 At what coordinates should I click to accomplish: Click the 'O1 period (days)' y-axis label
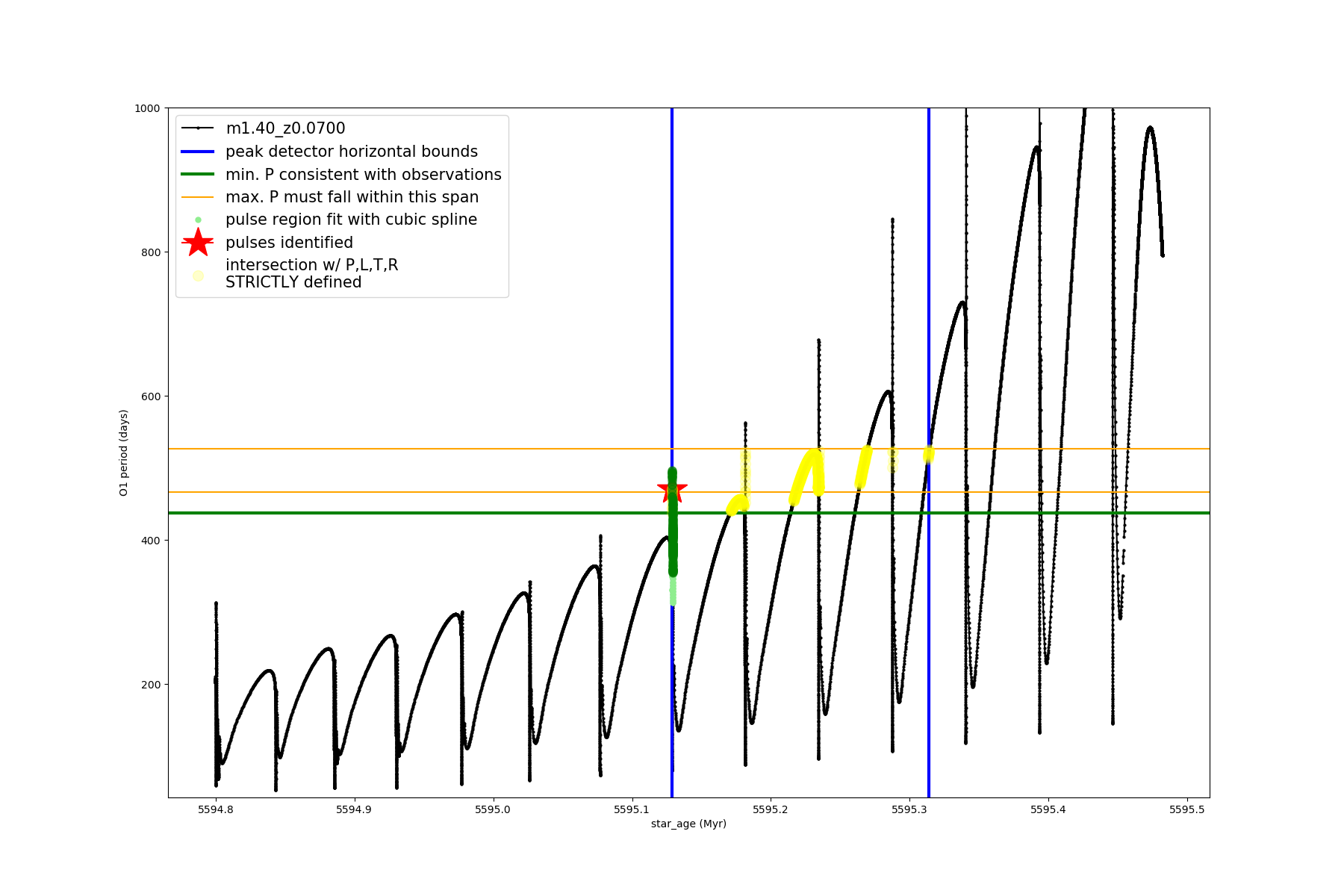click(x=124, y=452)
